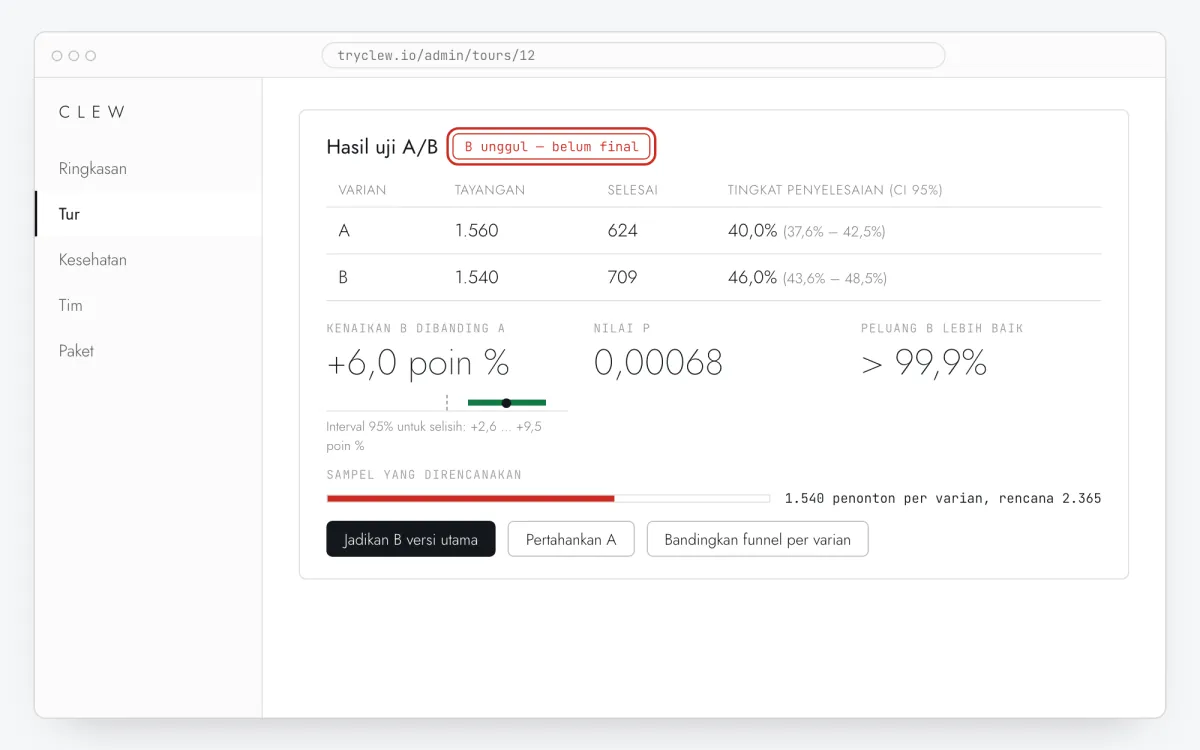Click the VARIAN column header
Screen dimensions: 1200x750
(x=362, y=190)
